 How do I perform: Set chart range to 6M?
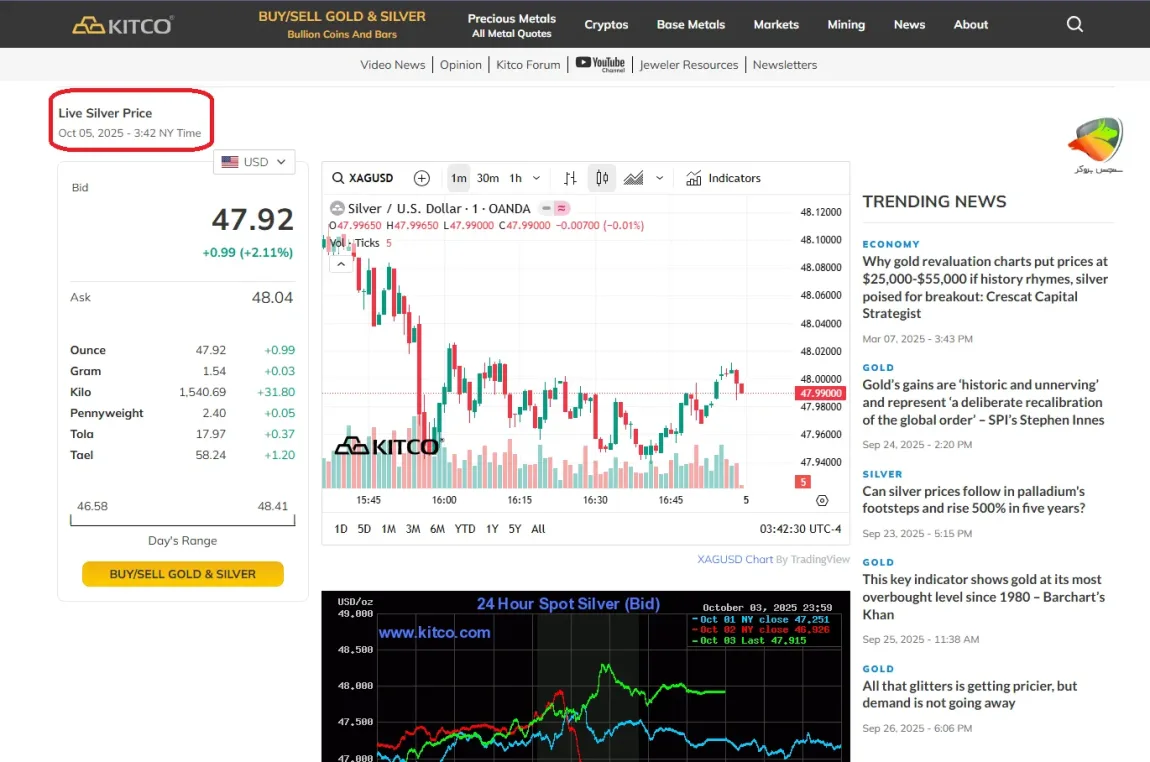coord(437,529)
